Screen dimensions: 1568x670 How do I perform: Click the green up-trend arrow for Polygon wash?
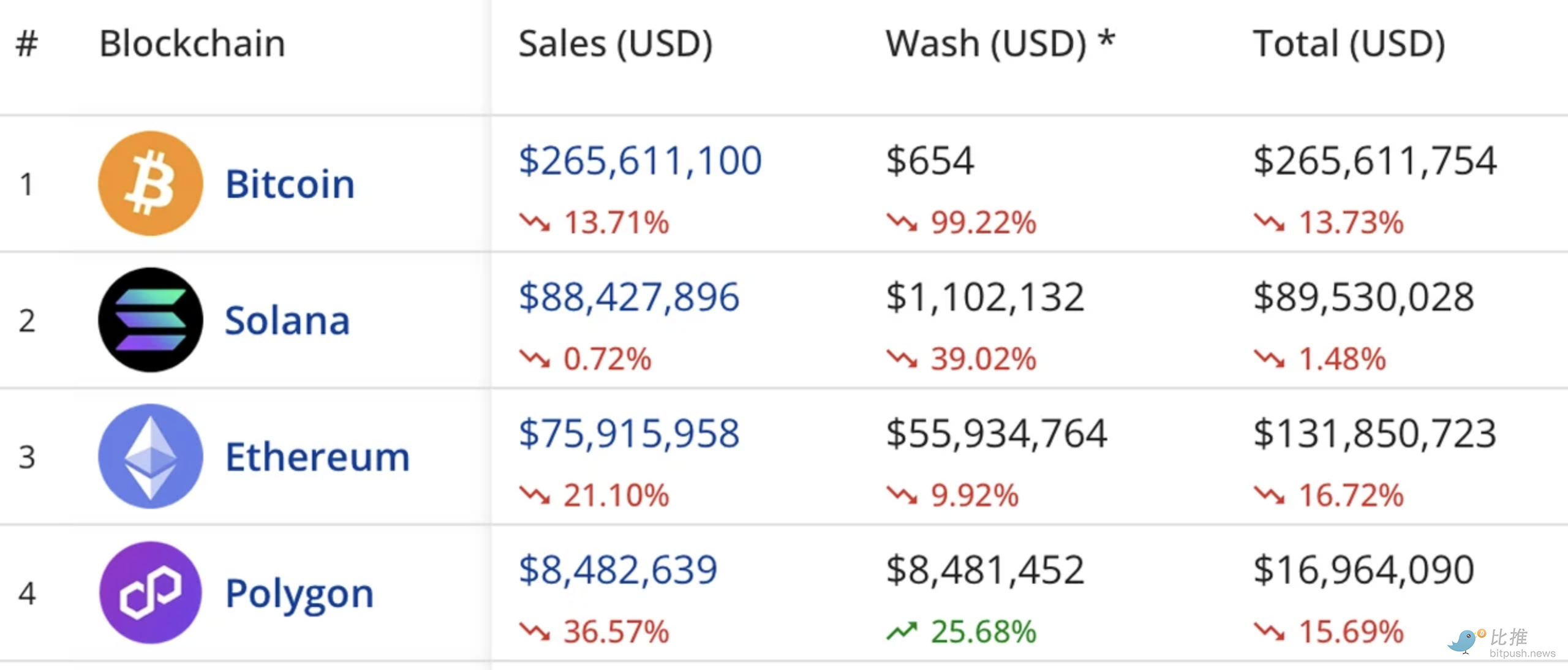902,631
